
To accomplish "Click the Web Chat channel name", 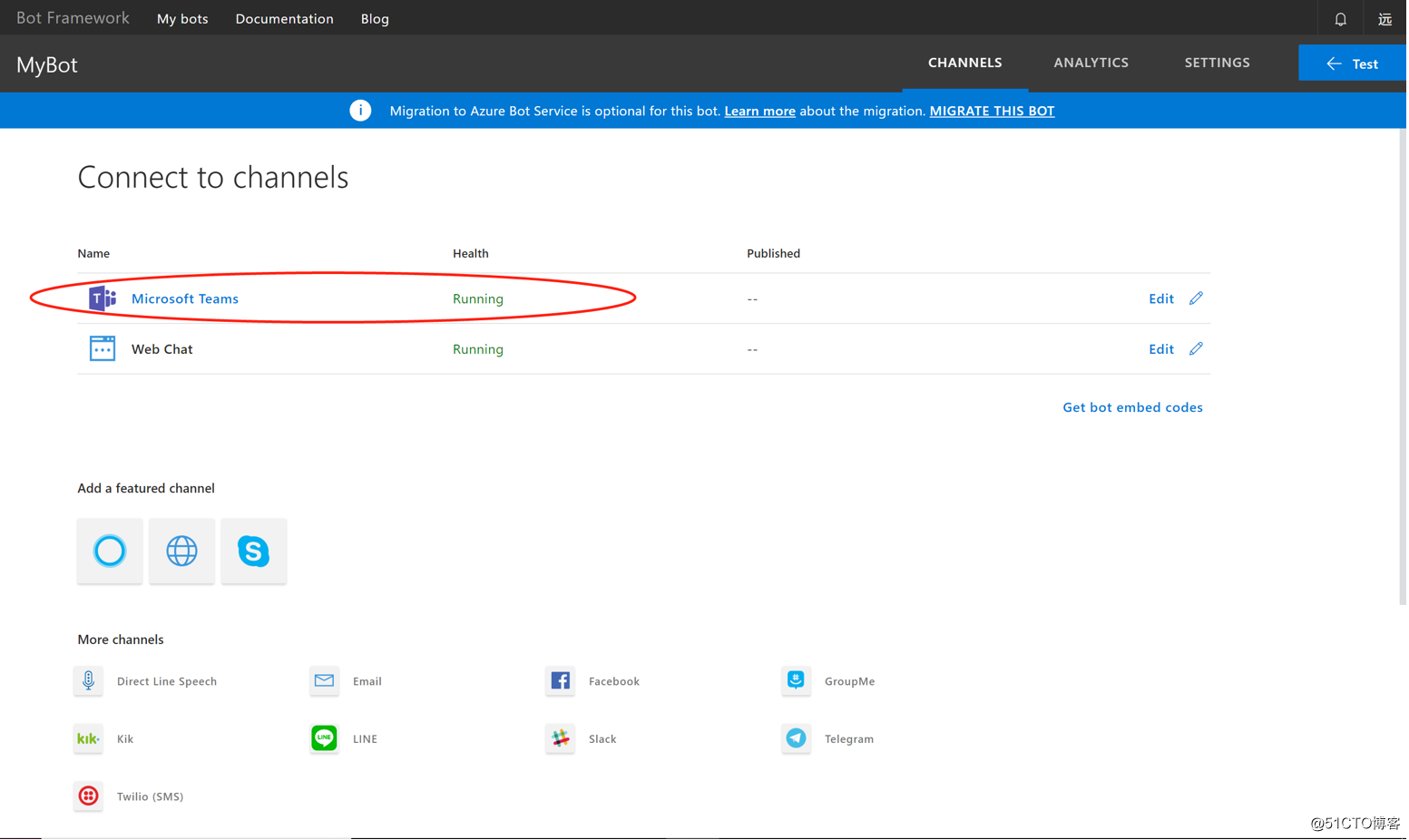I will tap(162, 350).
